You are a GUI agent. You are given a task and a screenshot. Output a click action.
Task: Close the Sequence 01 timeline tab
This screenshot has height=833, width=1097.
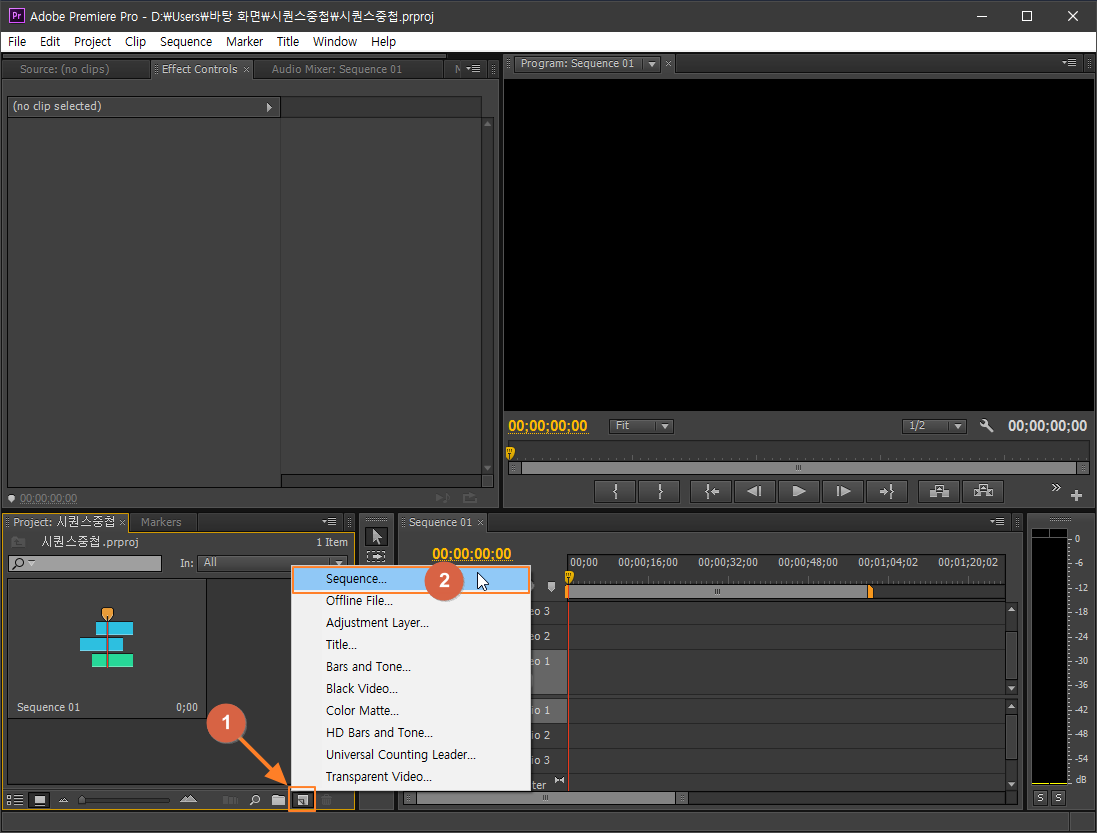click(481, 522)
